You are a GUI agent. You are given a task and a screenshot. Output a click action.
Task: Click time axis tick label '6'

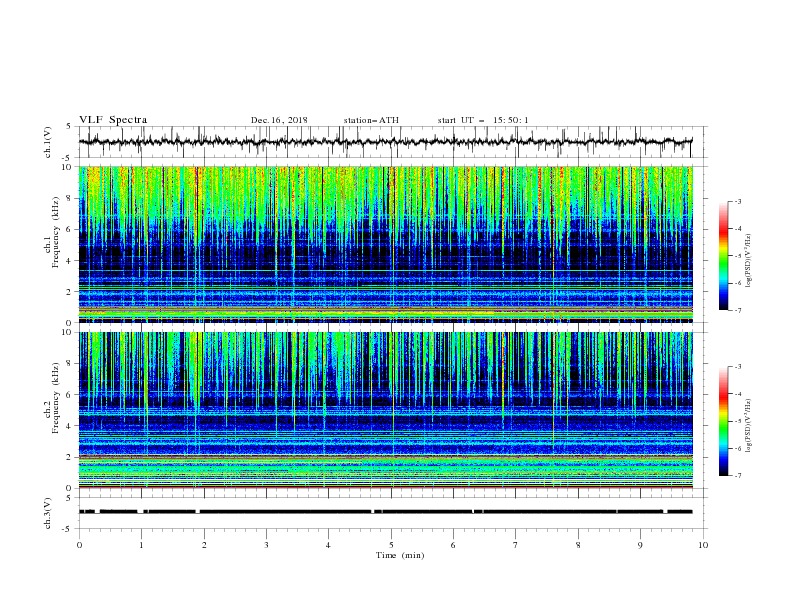pos(453,545)
